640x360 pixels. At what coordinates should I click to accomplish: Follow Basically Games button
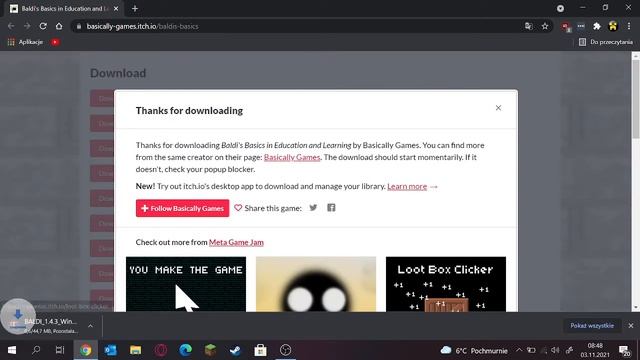tap(182, 208)
